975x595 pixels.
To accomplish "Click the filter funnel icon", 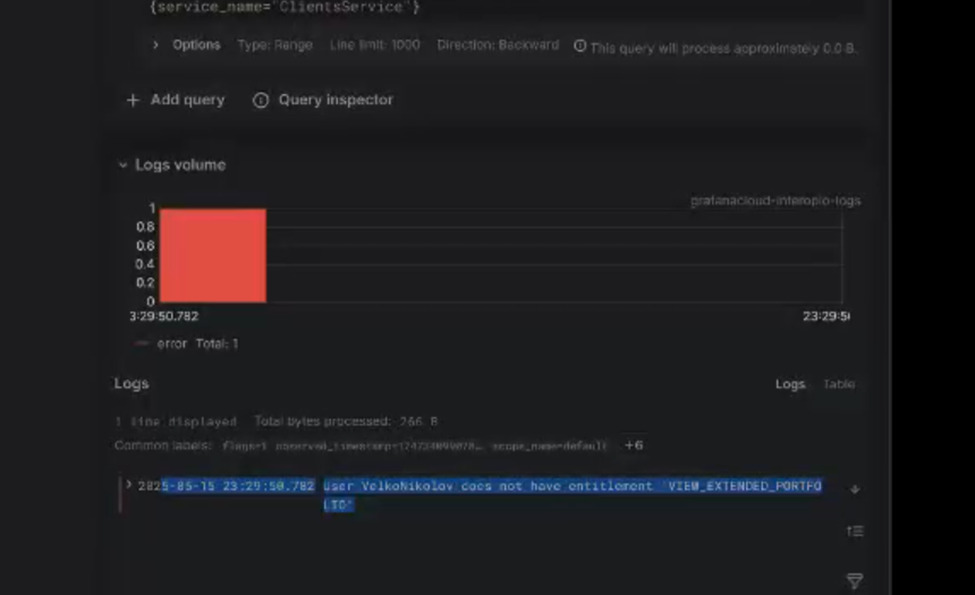I will click(855, 581).
